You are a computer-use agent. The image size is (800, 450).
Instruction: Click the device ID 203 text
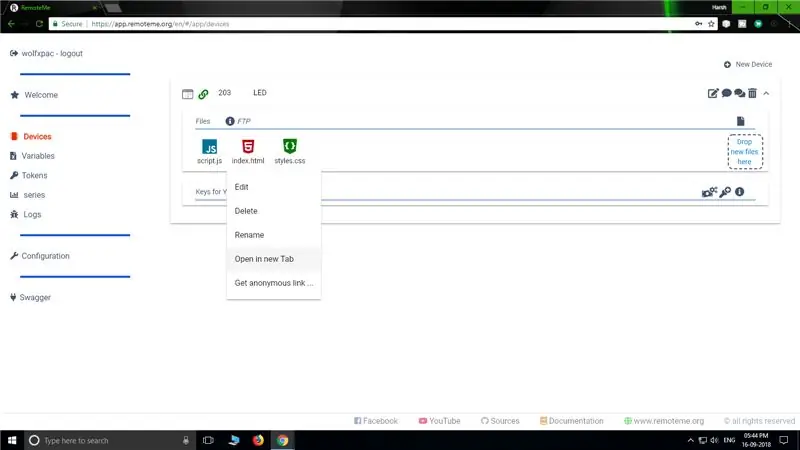[224, 93]
